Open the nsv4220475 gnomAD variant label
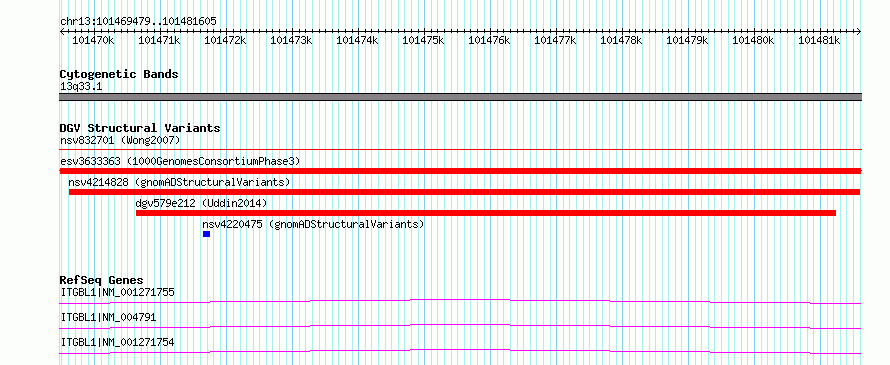Viewport: 890px width, 365px height. pyautogui.click(x=313, y=224)
